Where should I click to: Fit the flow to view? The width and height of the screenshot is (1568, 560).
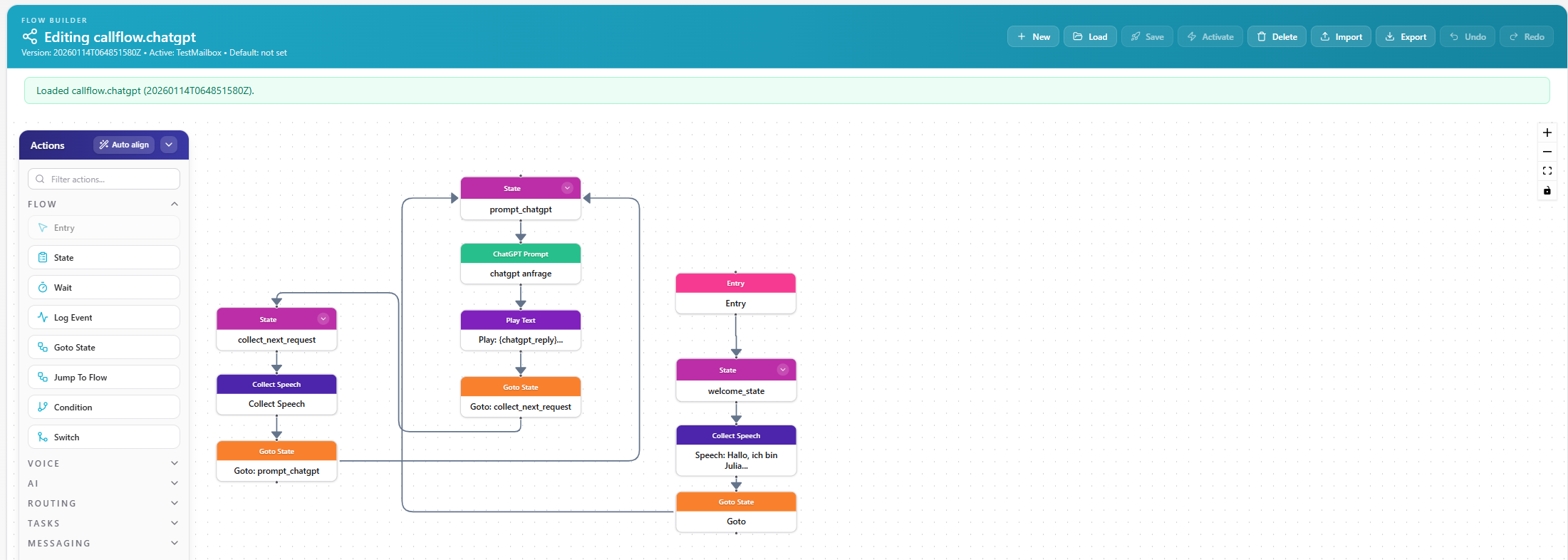1547,171
